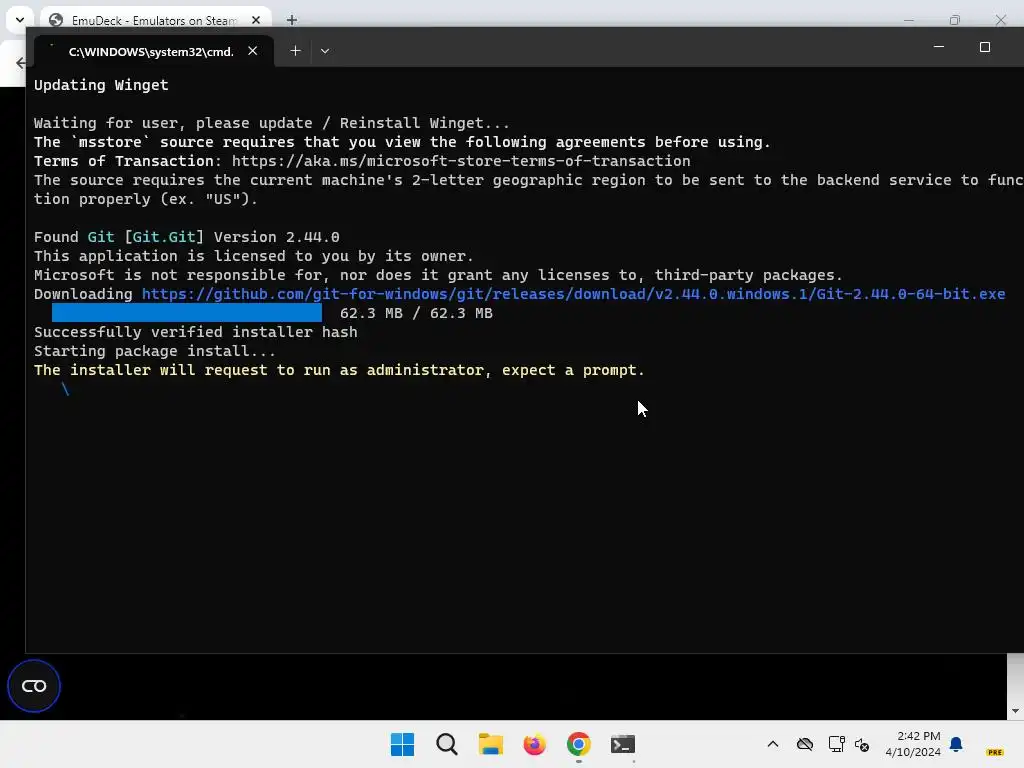
Task: Open the network display tray icon
Action: pos(836,744)
